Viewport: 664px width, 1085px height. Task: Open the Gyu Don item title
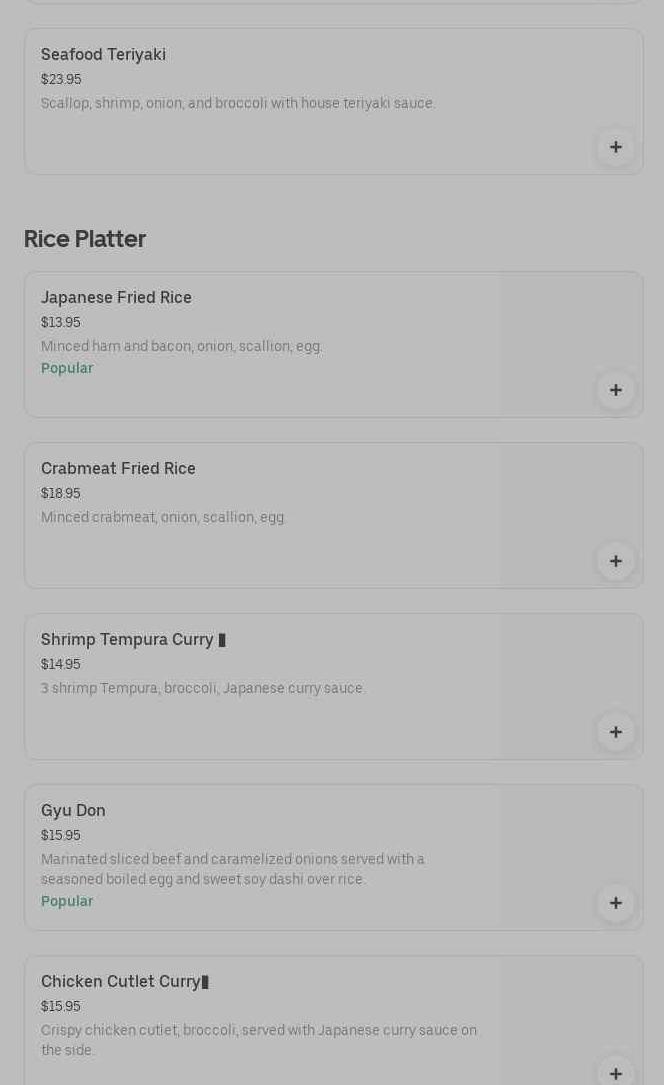(73, 811)
